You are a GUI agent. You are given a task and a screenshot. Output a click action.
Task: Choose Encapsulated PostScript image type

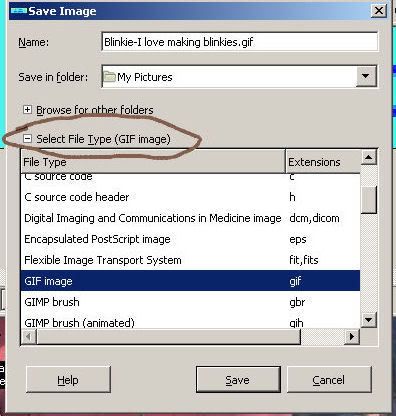coord(190,239)
